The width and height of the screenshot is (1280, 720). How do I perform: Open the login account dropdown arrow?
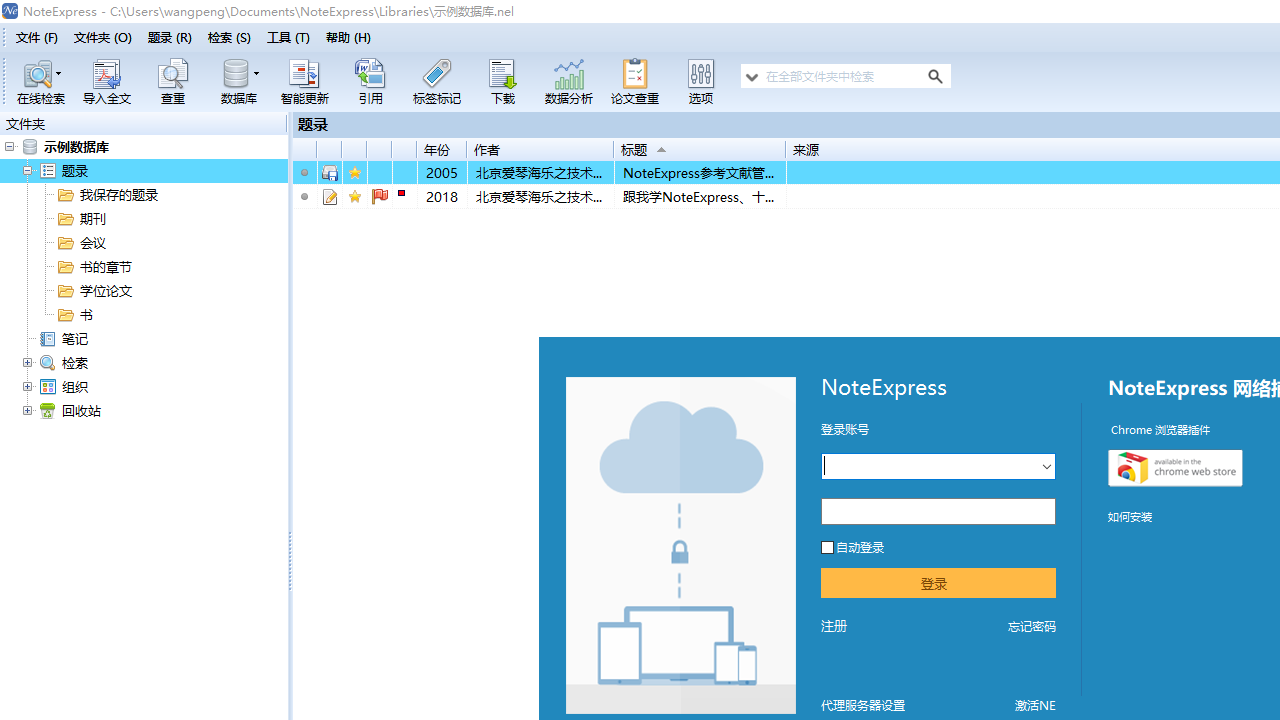1045,466
